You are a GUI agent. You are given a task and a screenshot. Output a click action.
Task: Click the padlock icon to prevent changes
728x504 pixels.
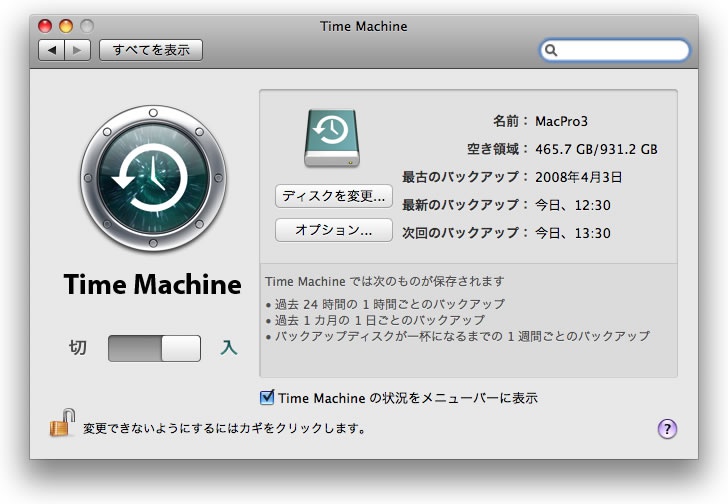pyautogui.click(x=62, y=423)
